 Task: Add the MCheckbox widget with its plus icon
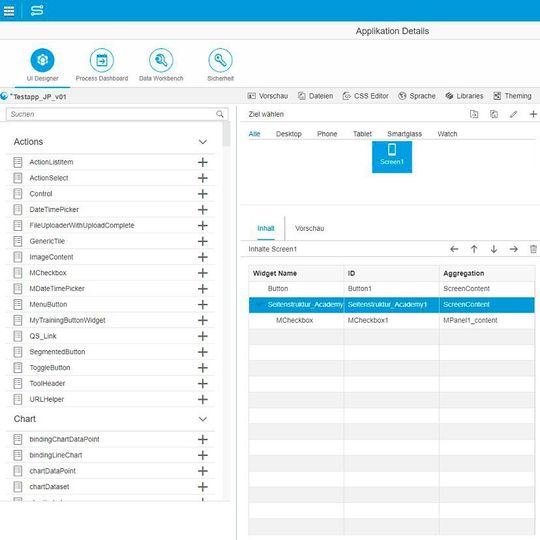[202, 273]
